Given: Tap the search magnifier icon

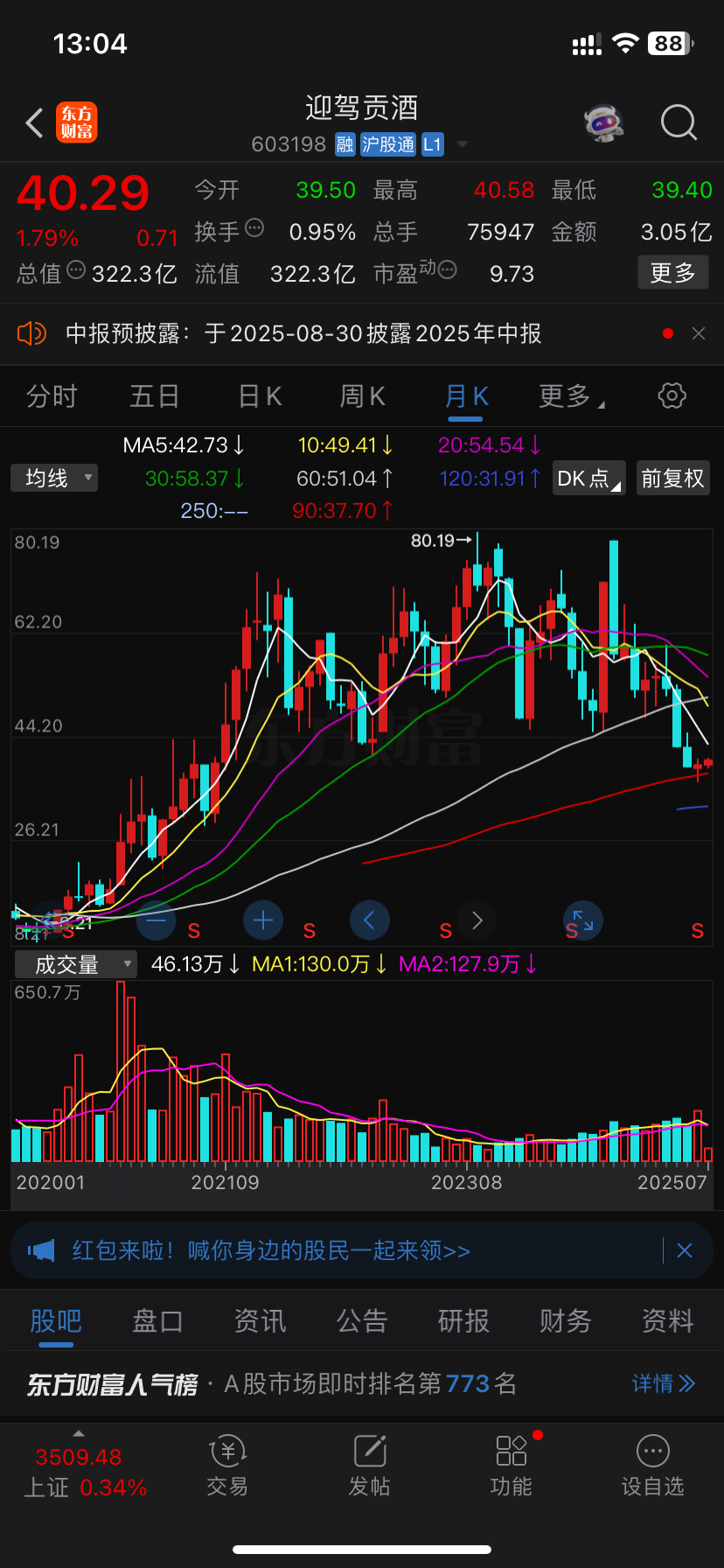Looking at the screenshot, I should [x=679, y=123].
